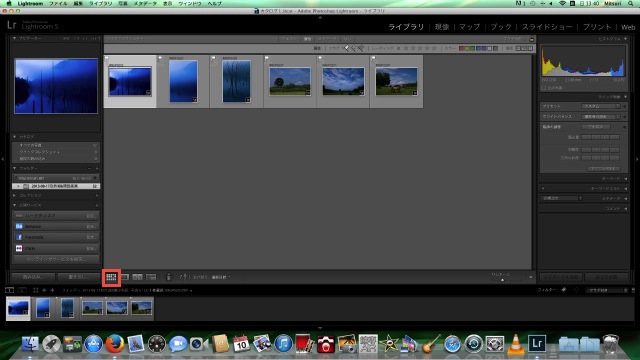This screenshot has height=360, width=640.
Task: Select the horse photo thumbnail in grid
Action: [396, 82]
